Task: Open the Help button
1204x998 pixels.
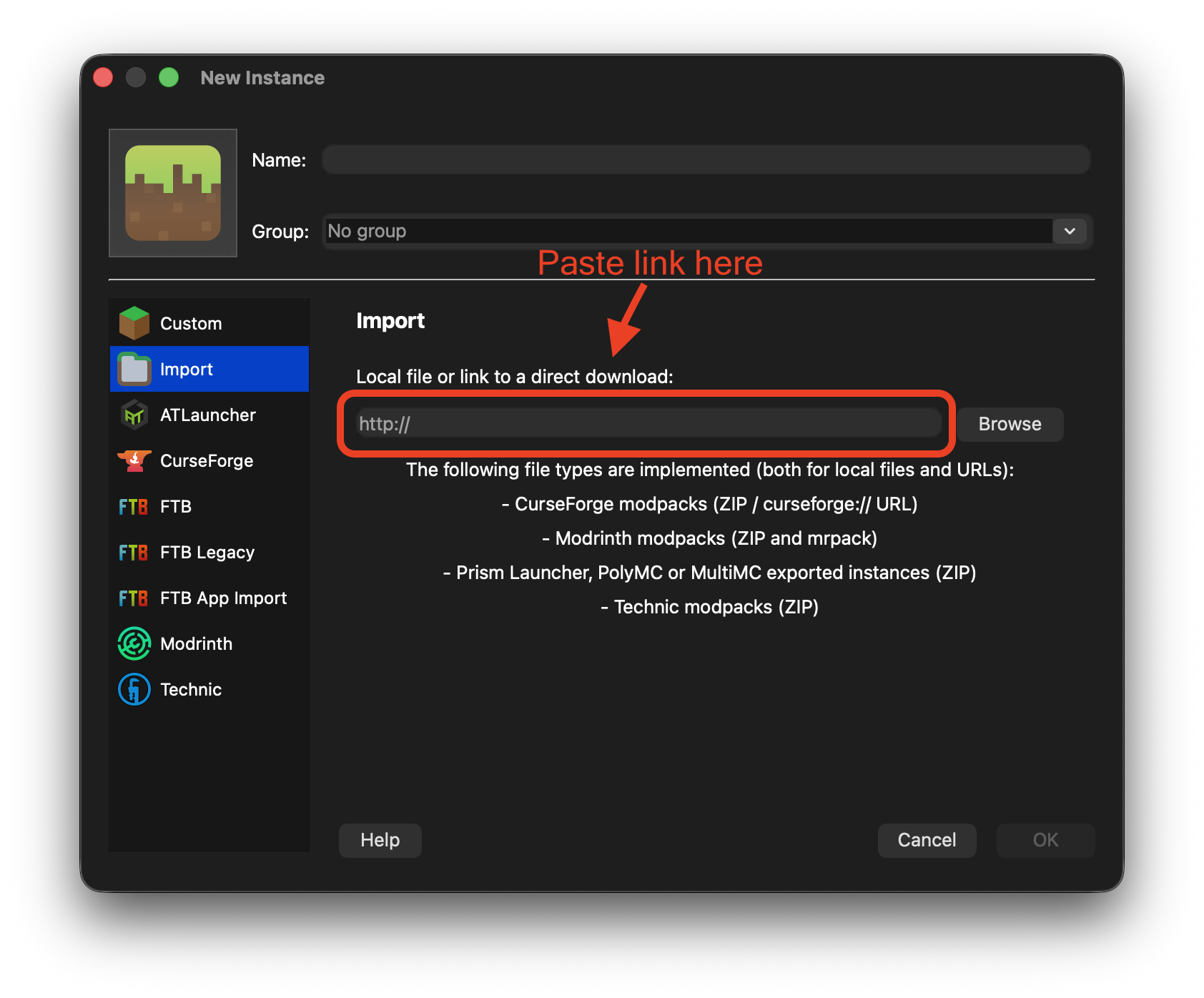Action: coord(380,840)
